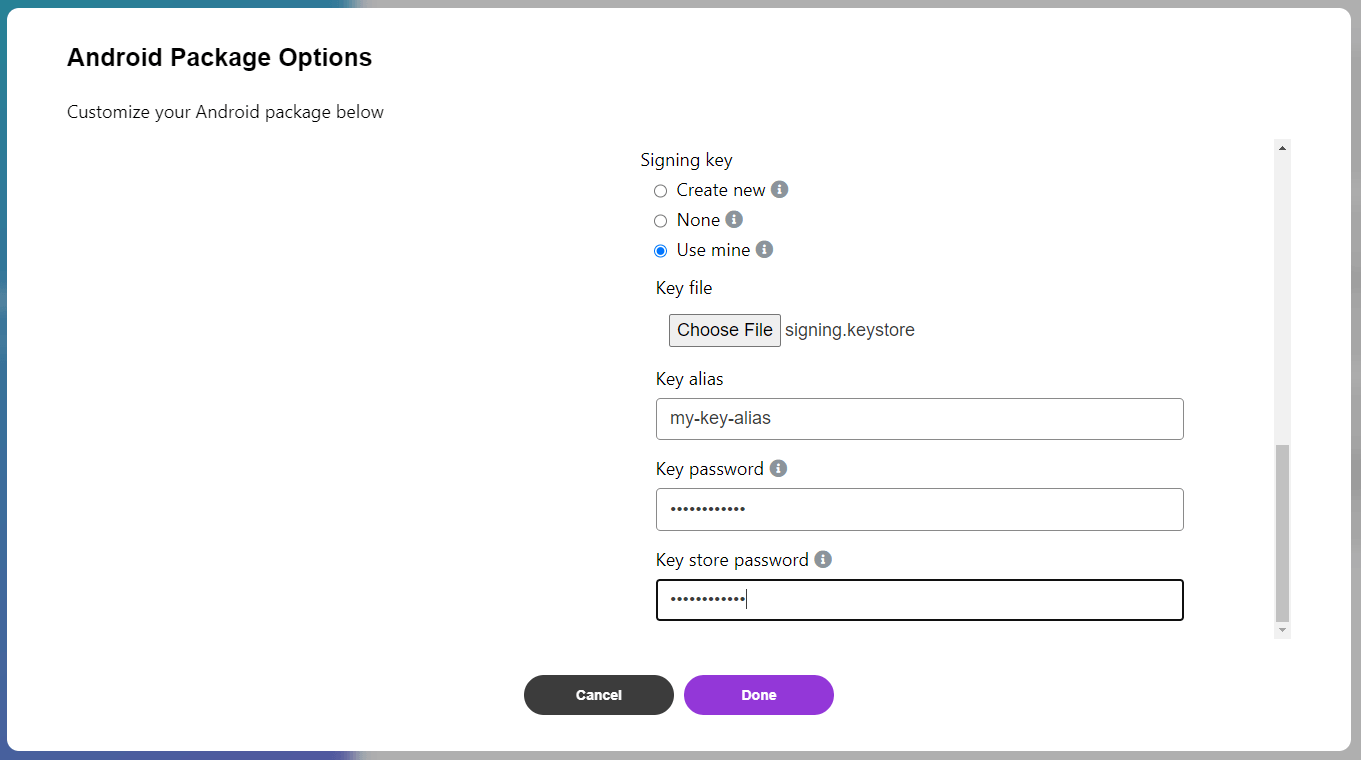Click the signing.keystore file name text
The width and height of the screenshot is (1361, 760).
click(x=850, y=330)
